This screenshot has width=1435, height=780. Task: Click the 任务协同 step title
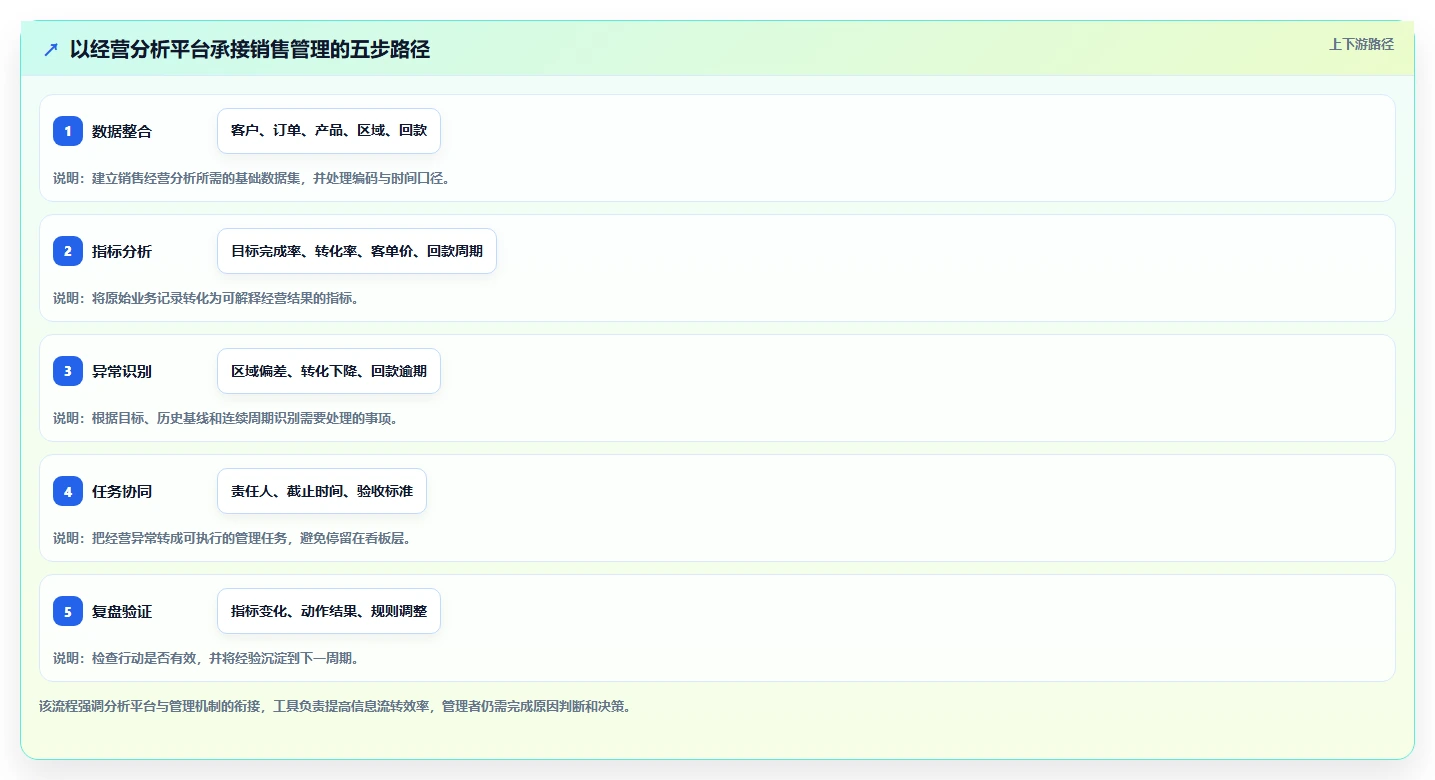pos(122,491)
